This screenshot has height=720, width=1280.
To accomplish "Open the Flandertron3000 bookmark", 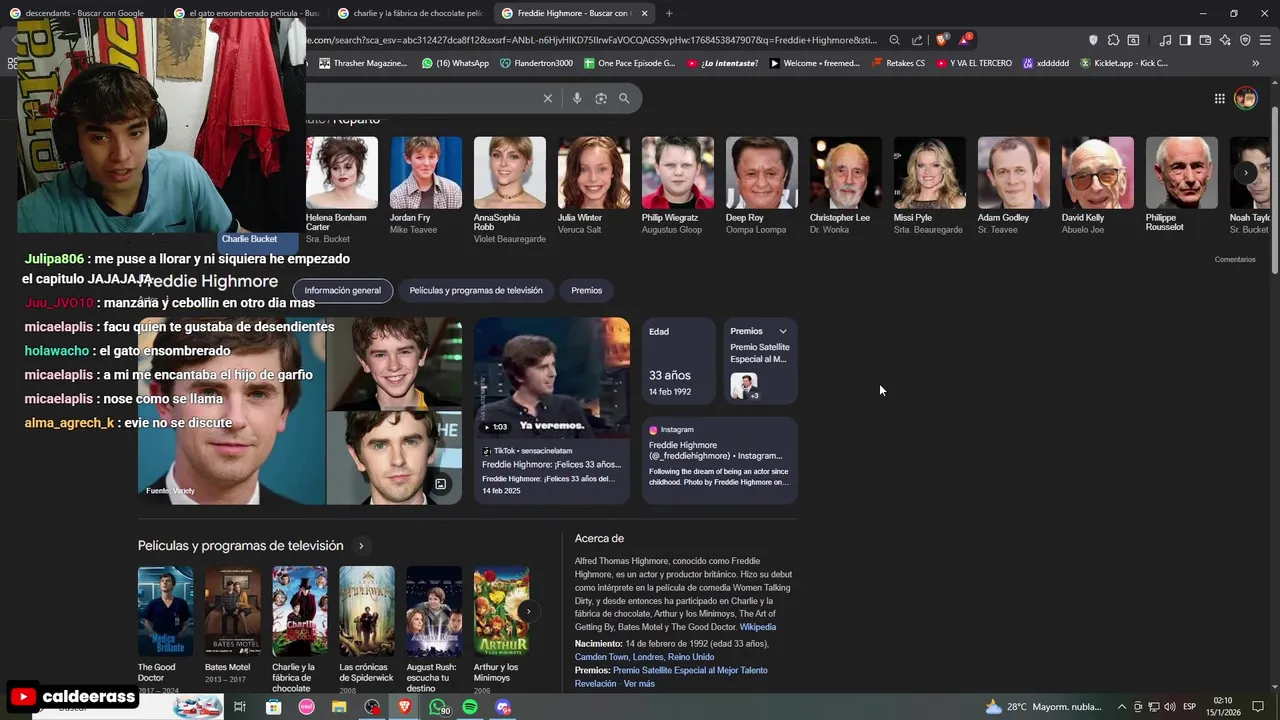I will pyautogui.click(x=536, y=63).
